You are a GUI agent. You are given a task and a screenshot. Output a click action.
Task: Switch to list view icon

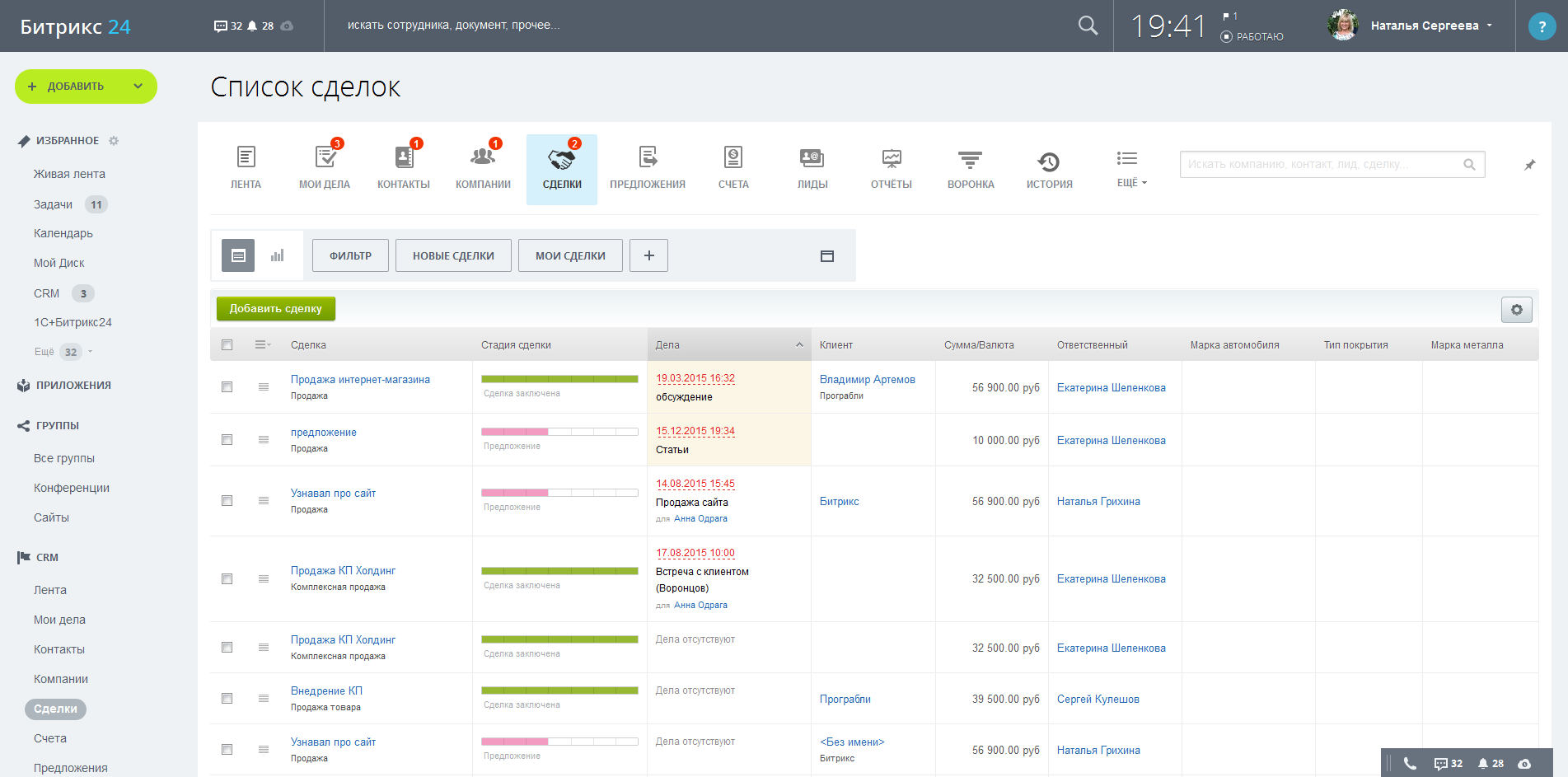238,255
